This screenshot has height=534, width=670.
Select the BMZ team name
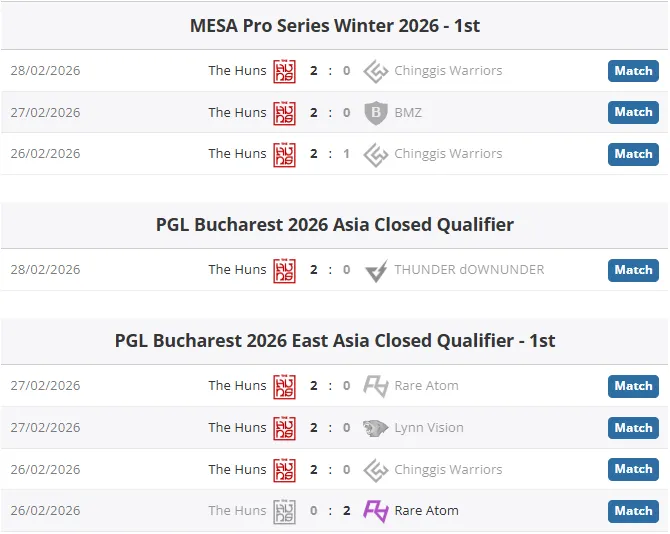point(408,113)
